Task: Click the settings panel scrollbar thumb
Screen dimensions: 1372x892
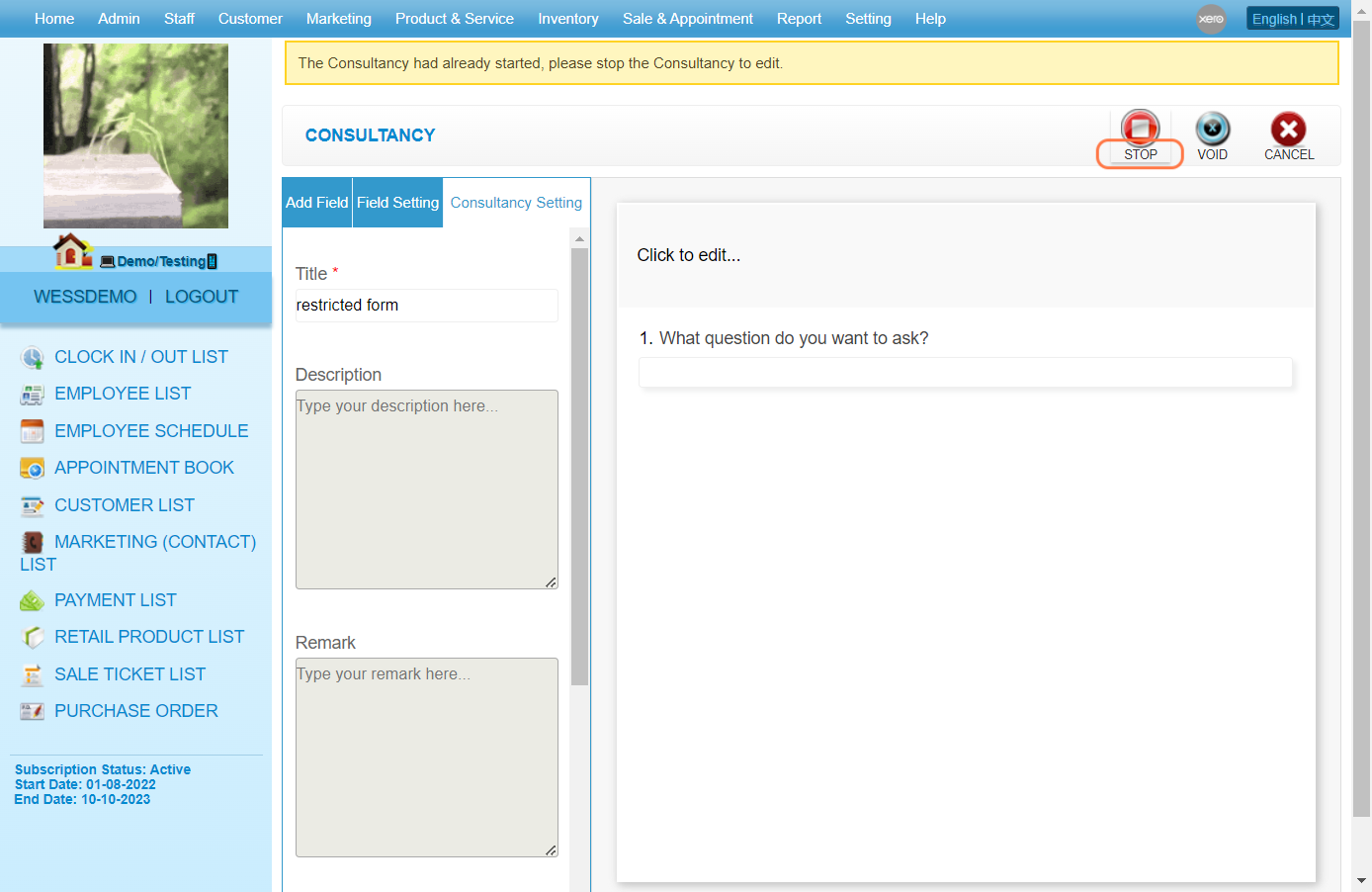Action: click(x=579, y=467)
